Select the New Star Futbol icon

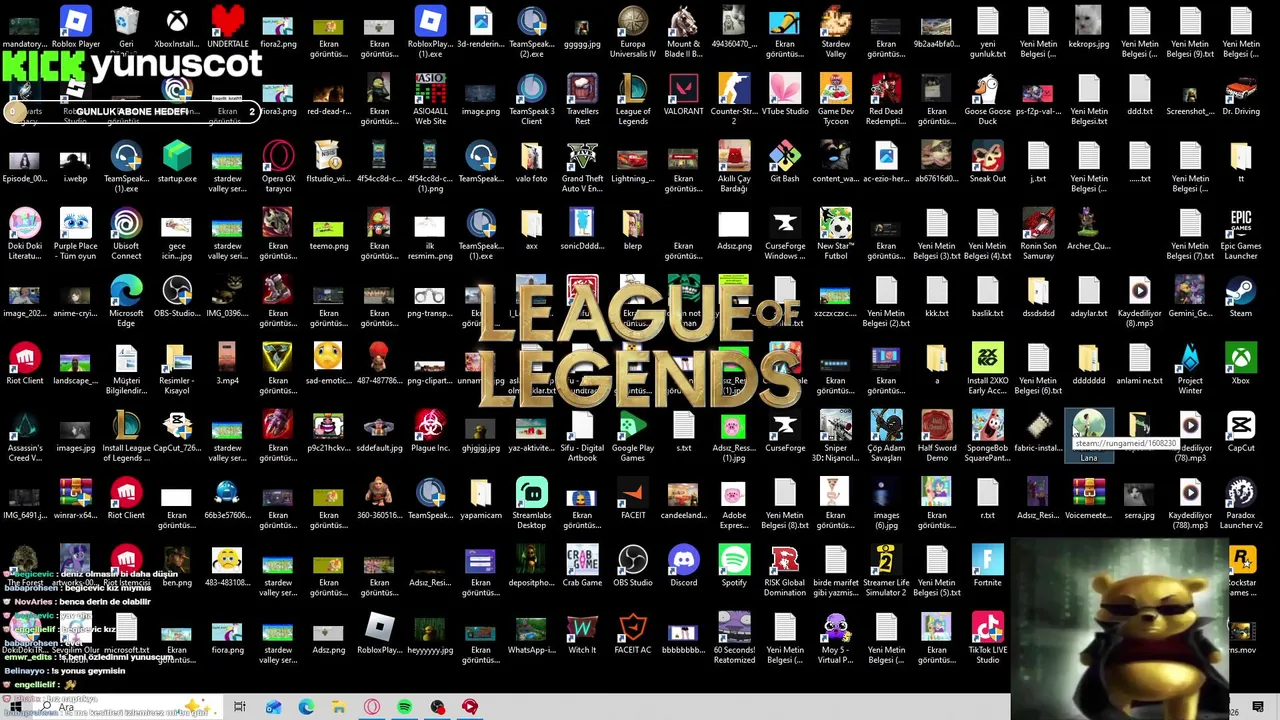pos(836,234)
